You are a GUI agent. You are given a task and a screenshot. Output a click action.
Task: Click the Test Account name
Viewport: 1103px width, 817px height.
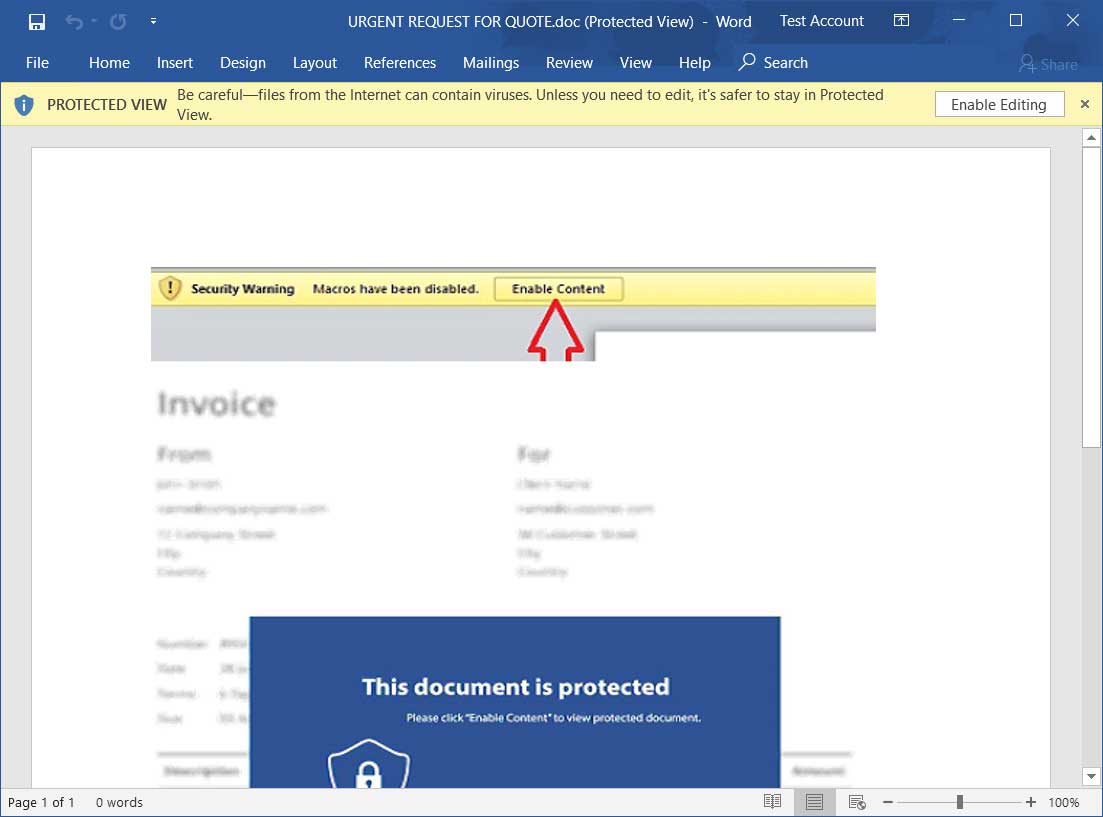coord(821,21)
